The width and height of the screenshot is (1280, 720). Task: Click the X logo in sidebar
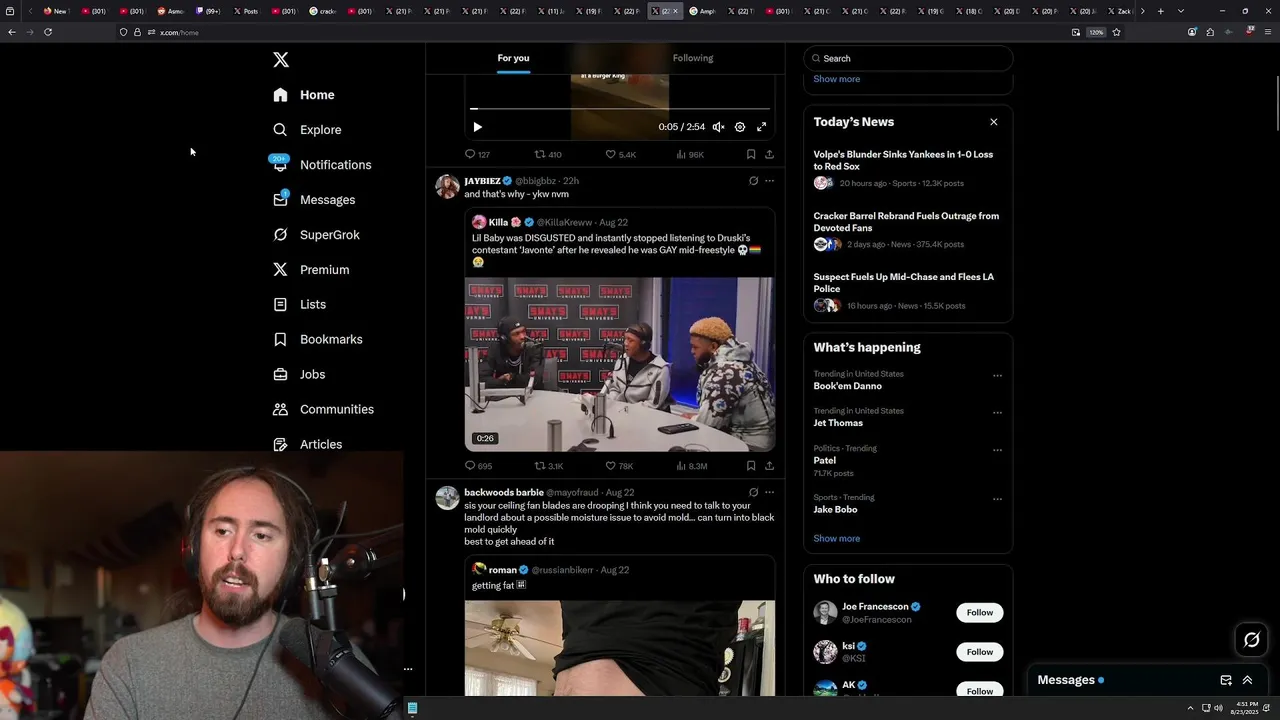coord(281,60)
